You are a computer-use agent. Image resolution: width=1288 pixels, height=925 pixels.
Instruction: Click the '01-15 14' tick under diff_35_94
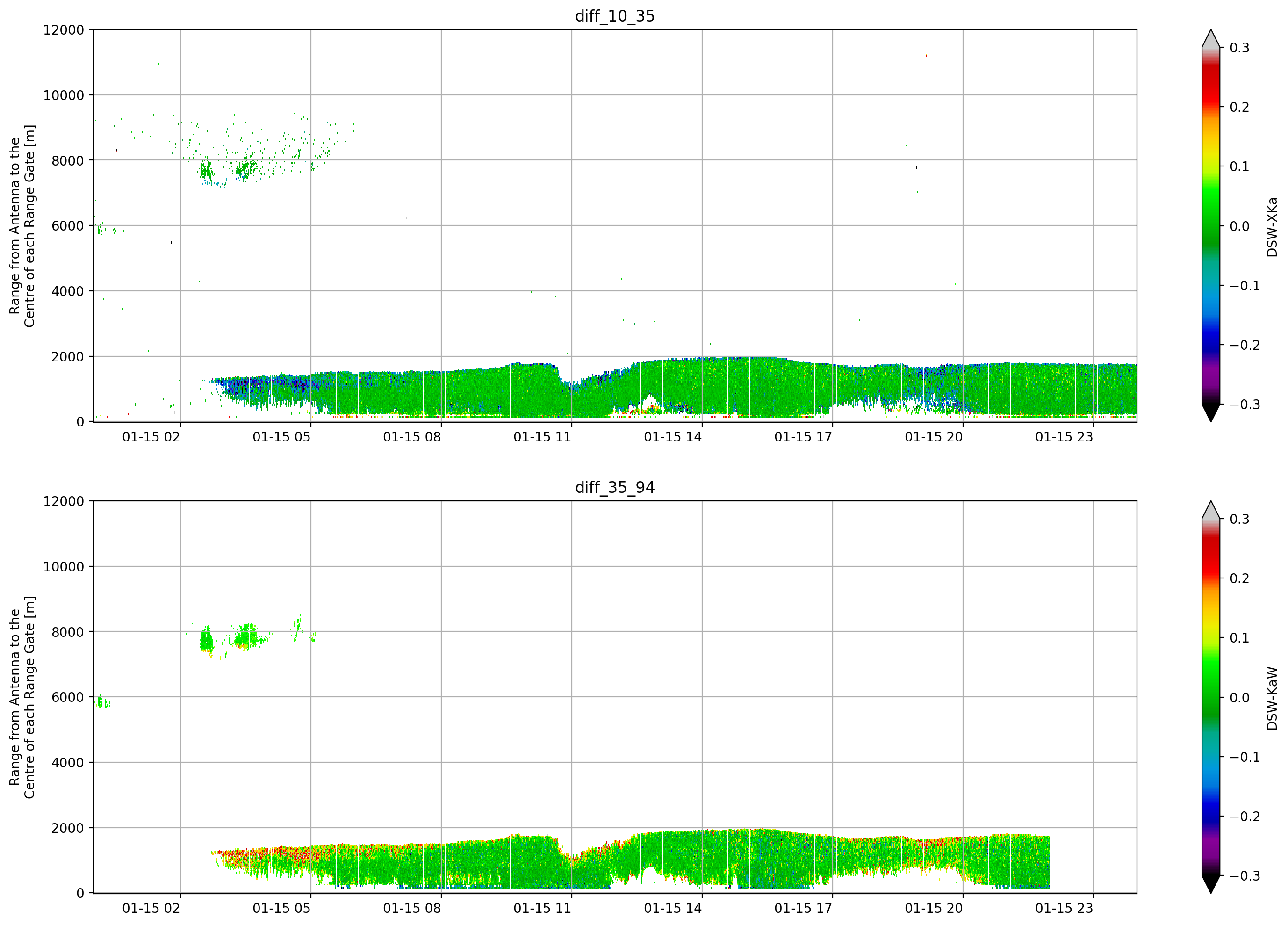click(673, 909)
